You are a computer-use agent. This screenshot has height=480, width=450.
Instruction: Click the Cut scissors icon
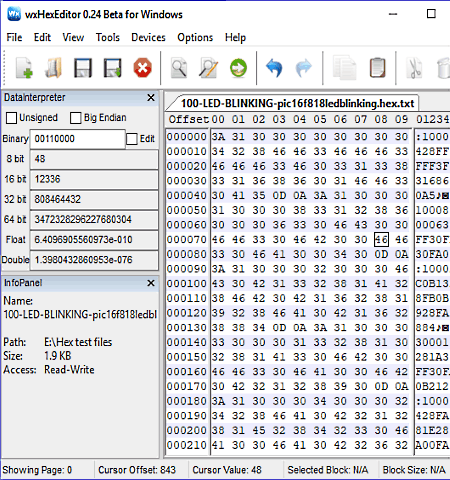tap(414, 68)
